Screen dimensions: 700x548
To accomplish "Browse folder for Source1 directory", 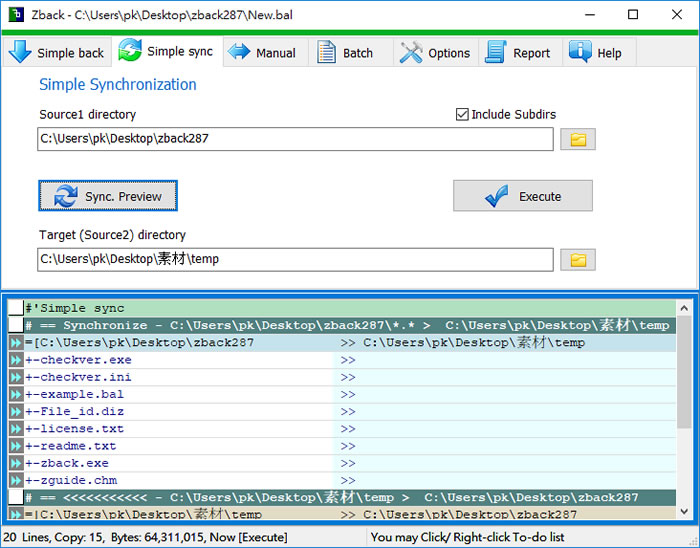I will coord(578,140).
